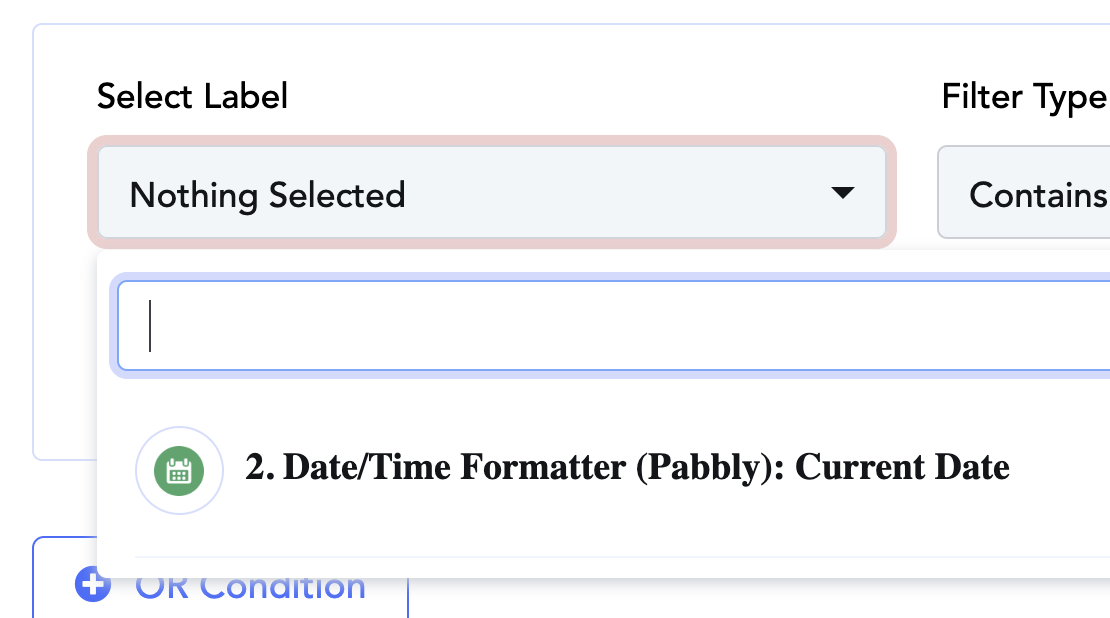The width and height of the screenshot is (1110, 618).
Task: Select the Current Date entry in the list
Action: [x=903, y=467]
